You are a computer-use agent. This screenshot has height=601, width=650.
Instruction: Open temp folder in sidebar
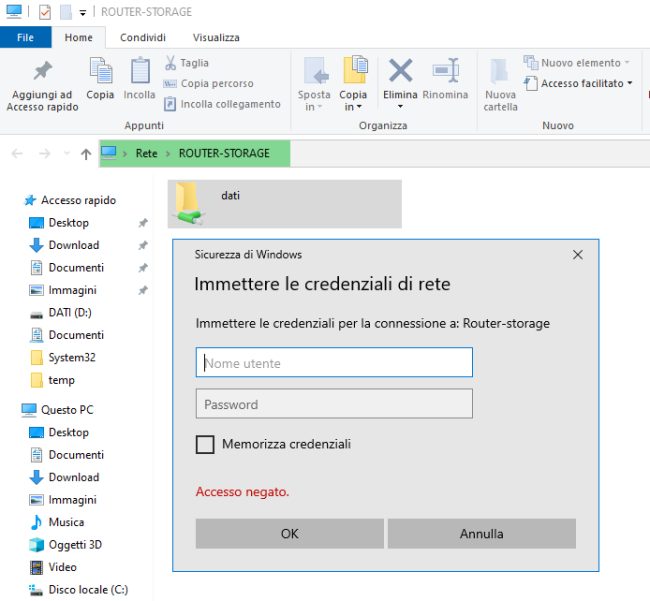(x=61, y=380)
